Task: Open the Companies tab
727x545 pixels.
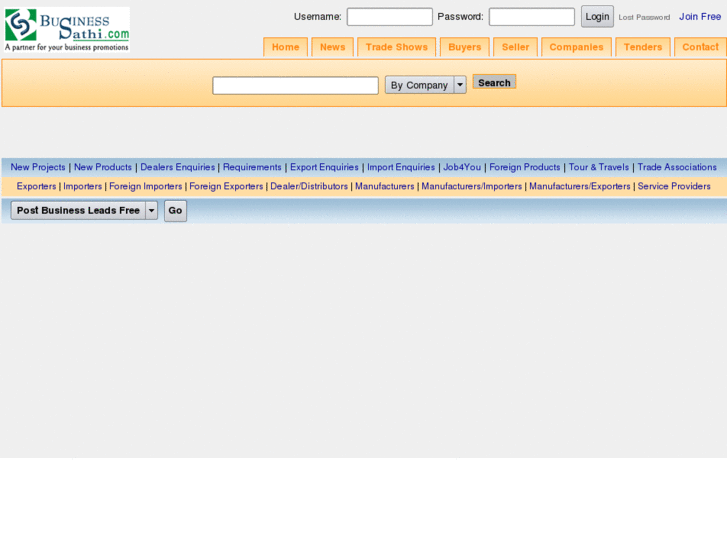Action: pyautogui.click(x=576, y=47)
